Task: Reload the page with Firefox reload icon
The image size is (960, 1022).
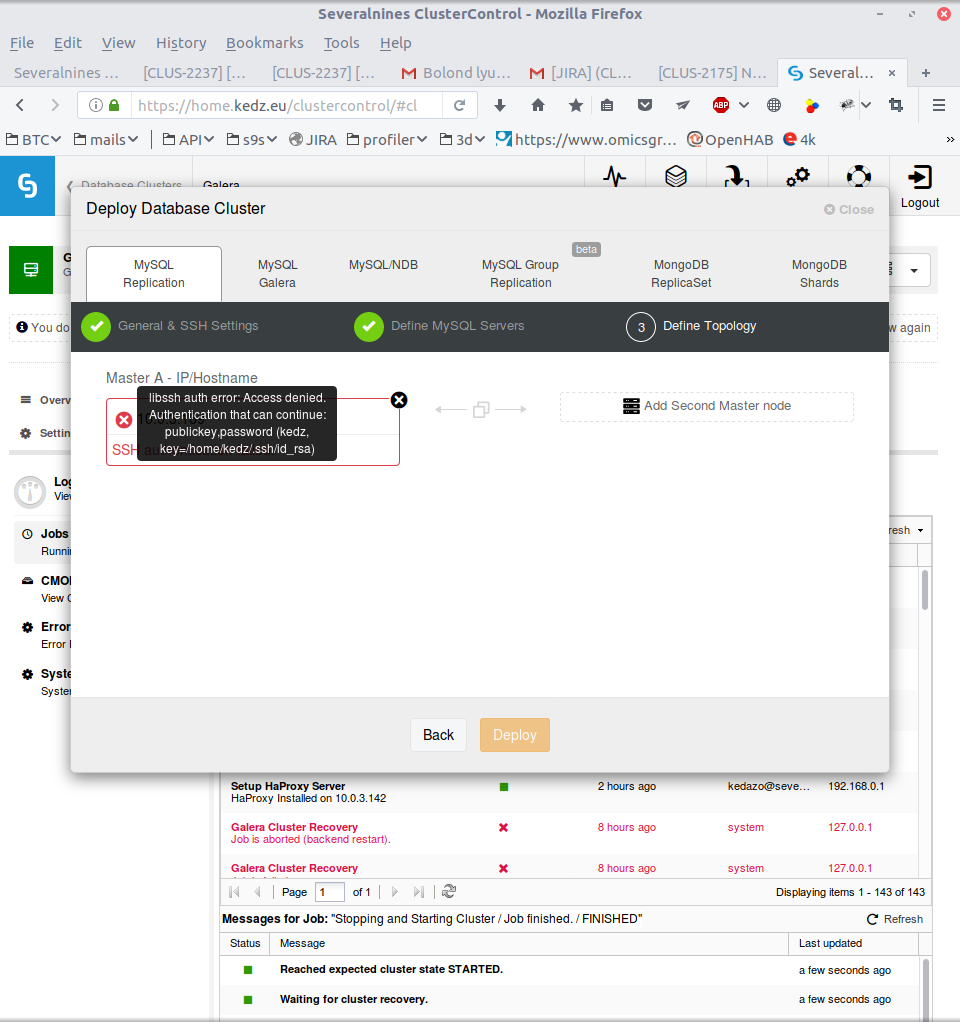Action: 459,106
